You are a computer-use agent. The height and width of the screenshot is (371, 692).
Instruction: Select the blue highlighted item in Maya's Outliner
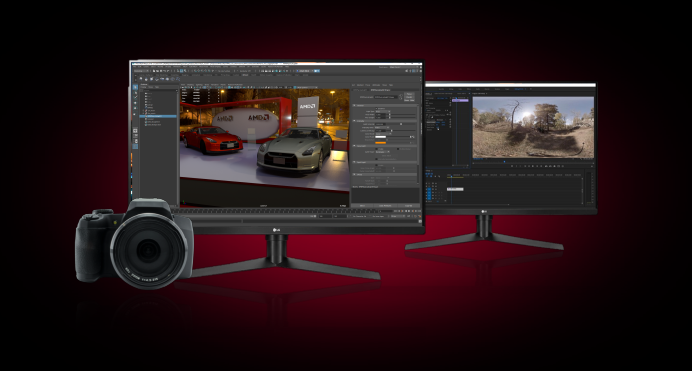[158, 116]
